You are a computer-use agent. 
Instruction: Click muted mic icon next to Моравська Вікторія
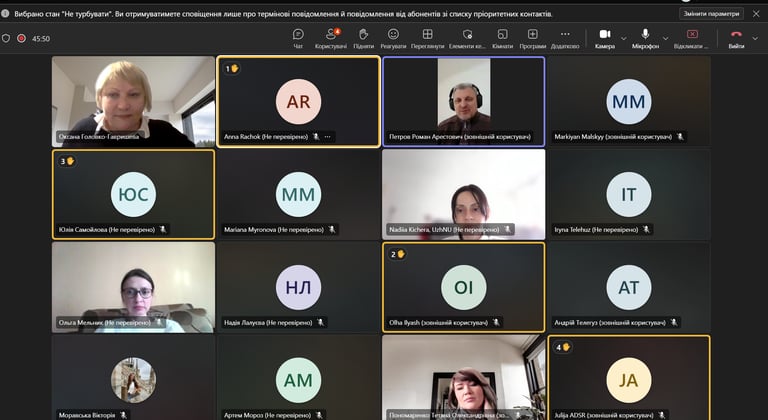point(123,415)
